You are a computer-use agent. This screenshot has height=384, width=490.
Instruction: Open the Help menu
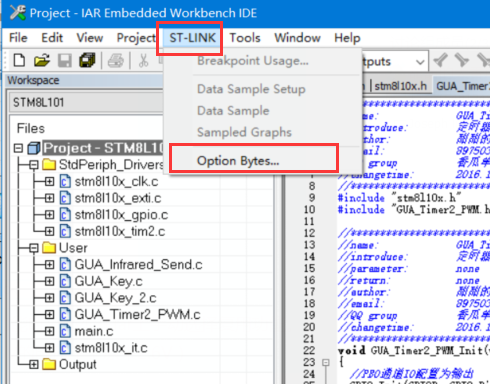[347, 38]
